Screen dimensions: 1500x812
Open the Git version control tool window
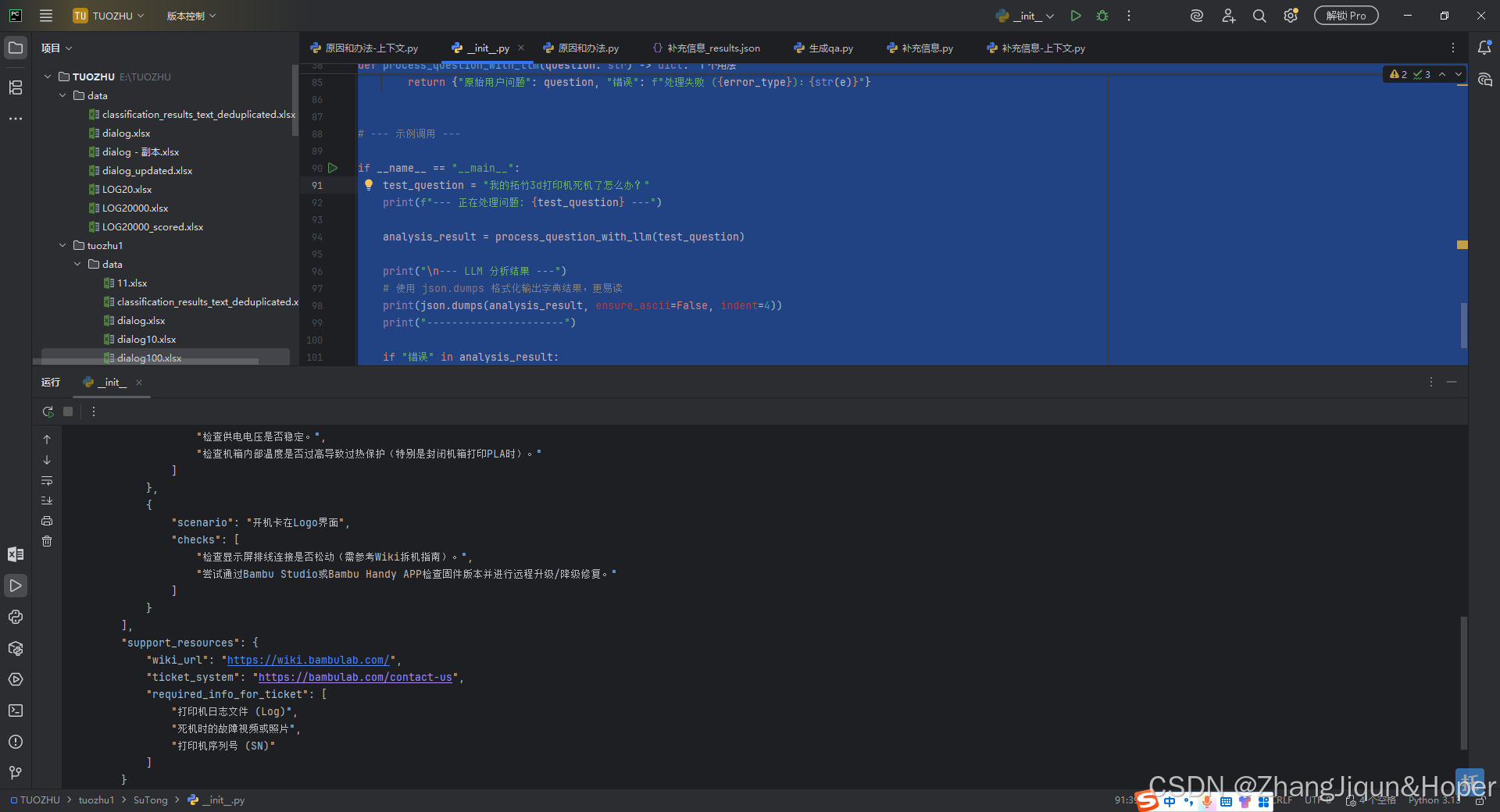coord(16,772)
